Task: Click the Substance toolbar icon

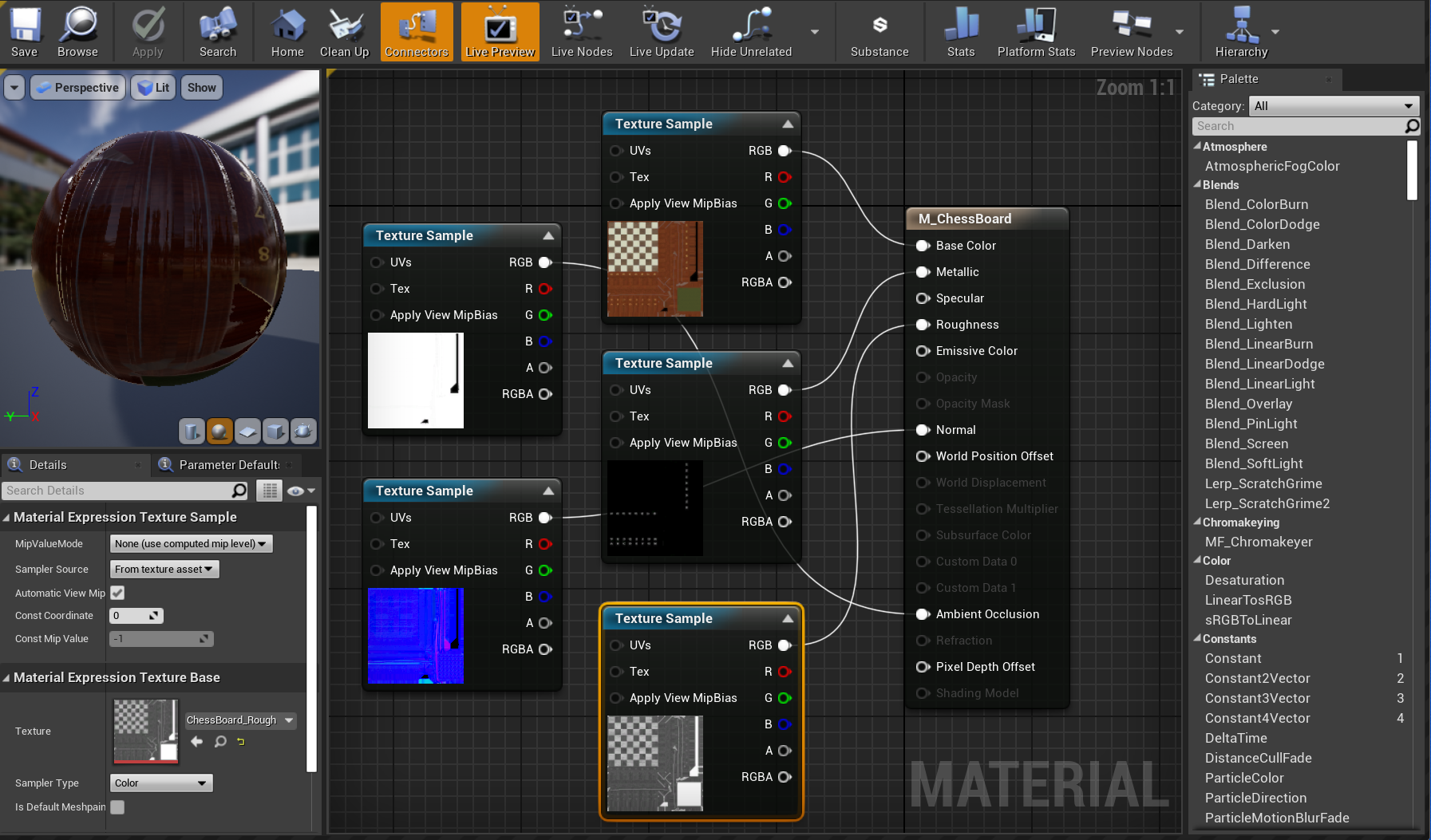Action: pos(880,31)
